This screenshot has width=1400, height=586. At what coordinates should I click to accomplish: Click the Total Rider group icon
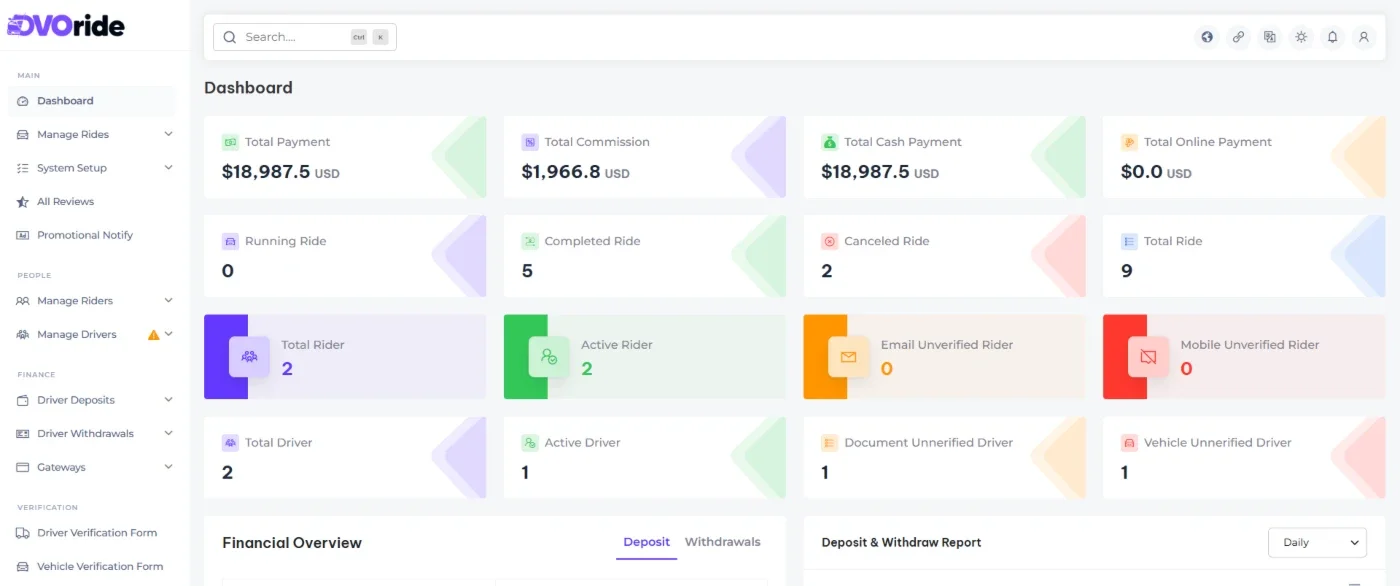[249, 357]
